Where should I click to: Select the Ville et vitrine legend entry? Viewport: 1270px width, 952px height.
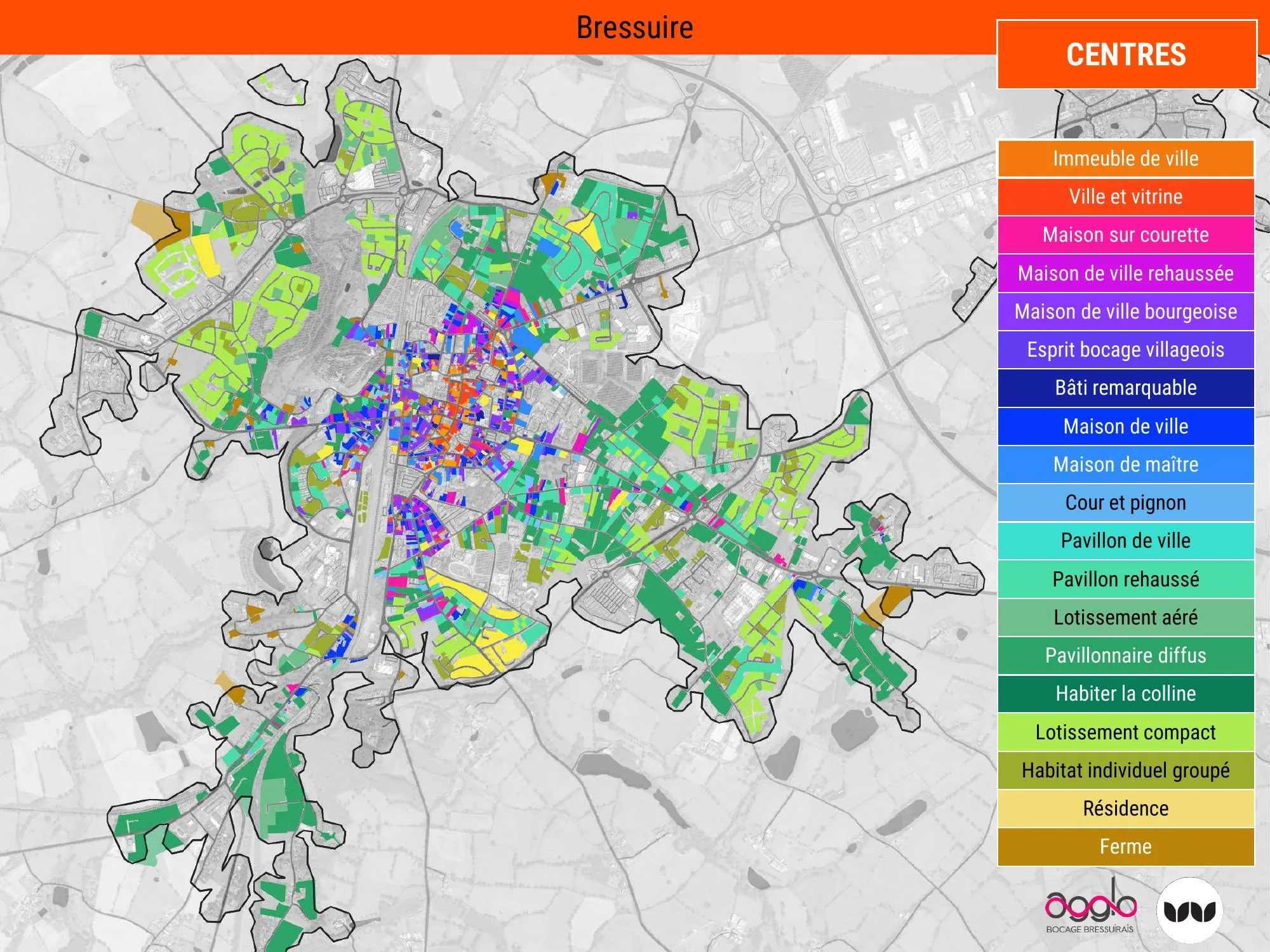[1126, 197]
